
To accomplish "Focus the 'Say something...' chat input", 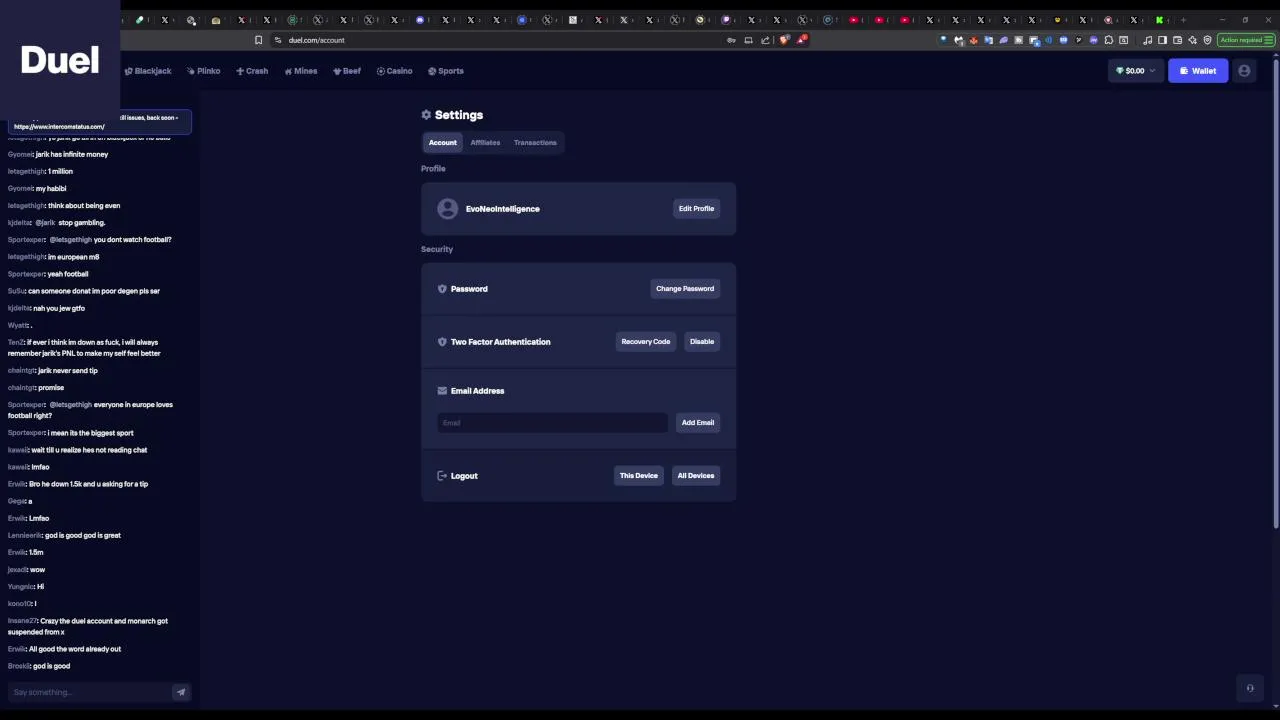I will point(90,692).
